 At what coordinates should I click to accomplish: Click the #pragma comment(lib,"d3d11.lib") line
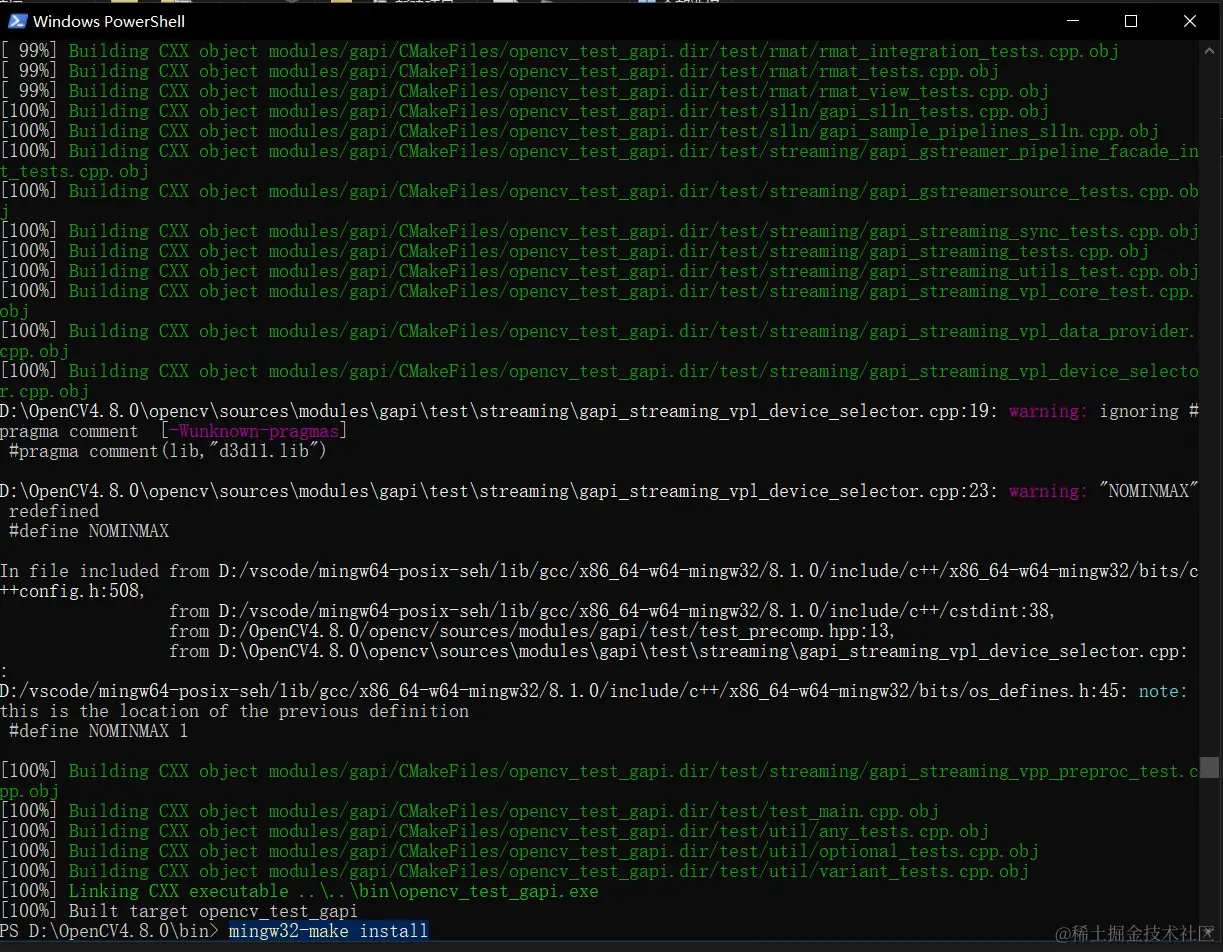[x=168, y=451]
